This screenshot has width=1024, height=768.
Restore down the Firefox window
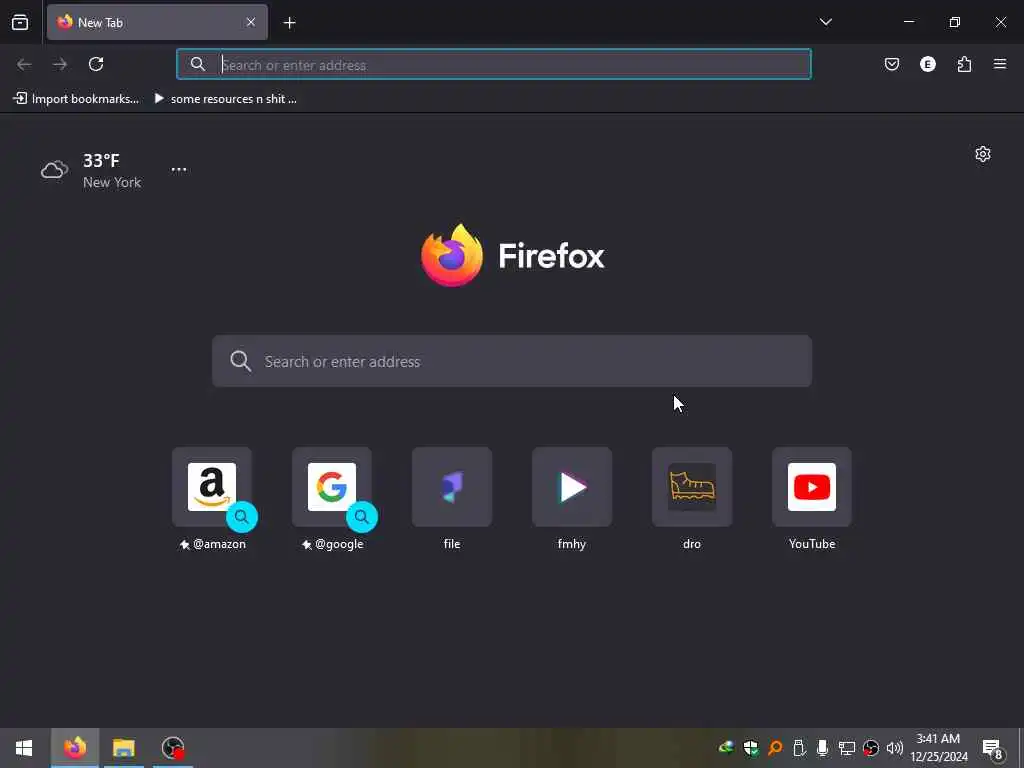955,22
